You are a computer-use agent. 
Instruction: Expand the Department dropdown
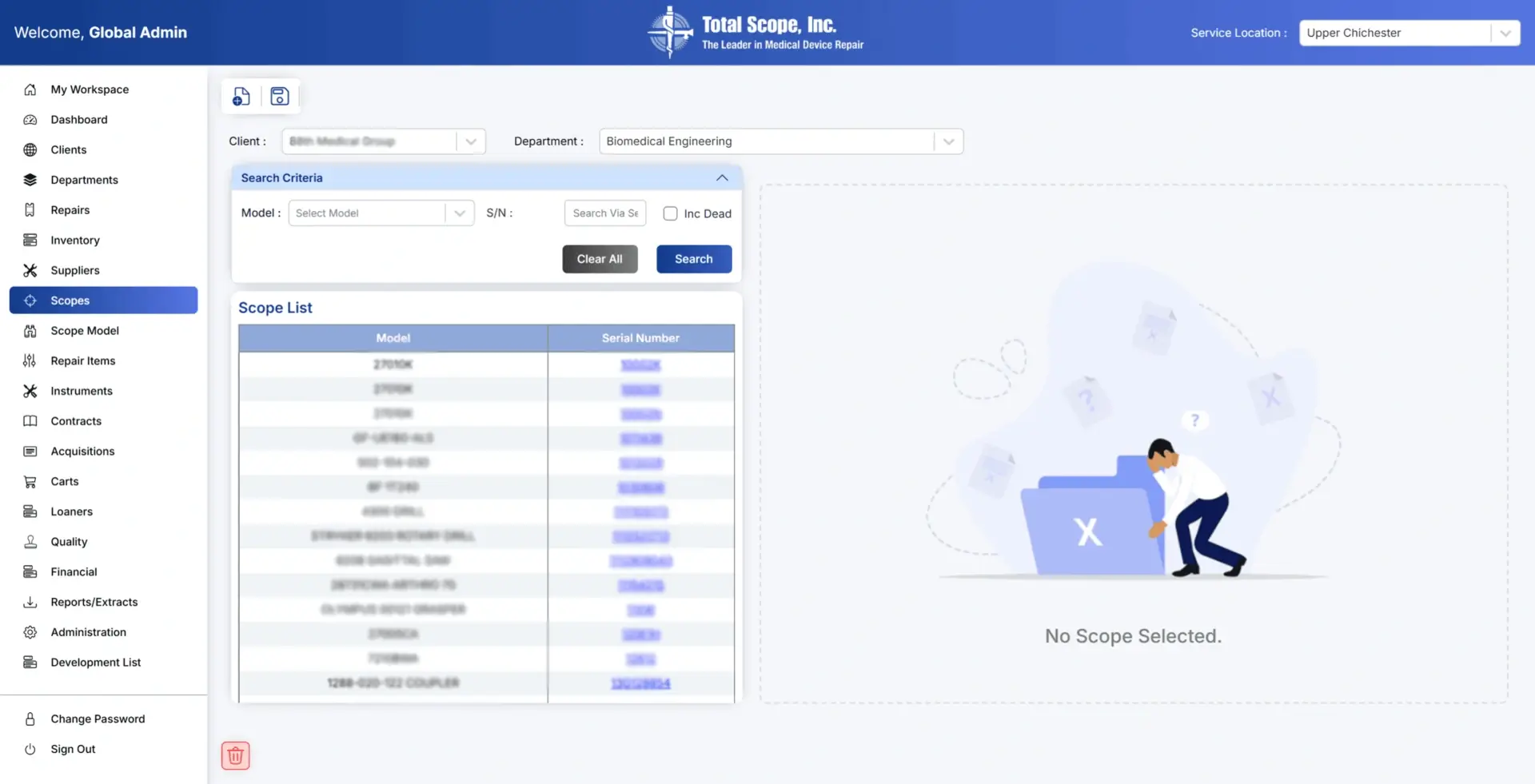pyautogui.click(x=948, y=141)
